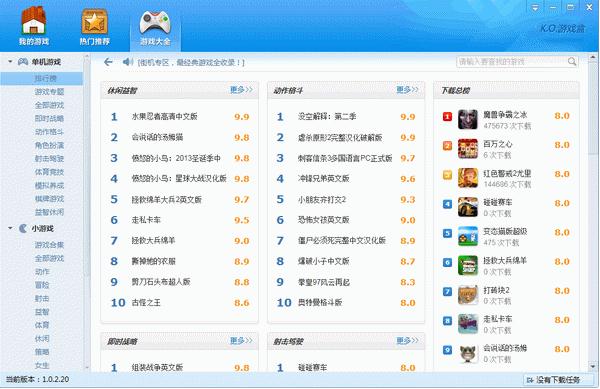Open 碰碰赛车 thumbnail in 下载总榜
600x389 pixels.
[468, 207]
